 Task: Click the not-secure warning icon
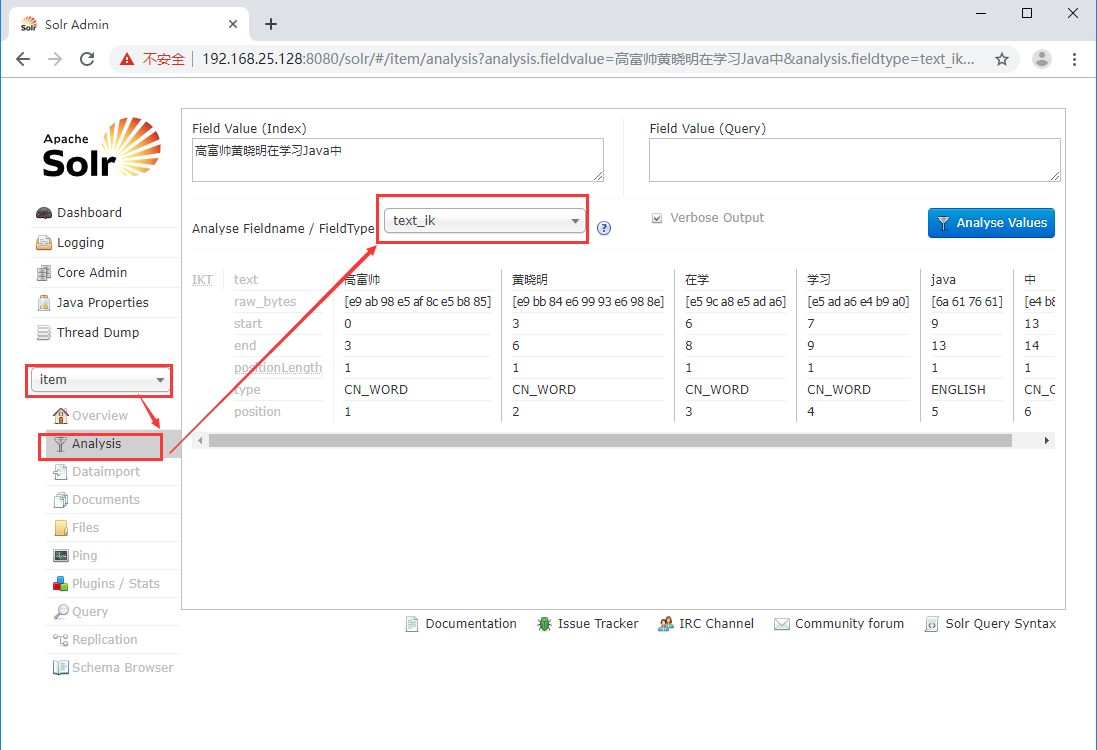coord(127,59)
